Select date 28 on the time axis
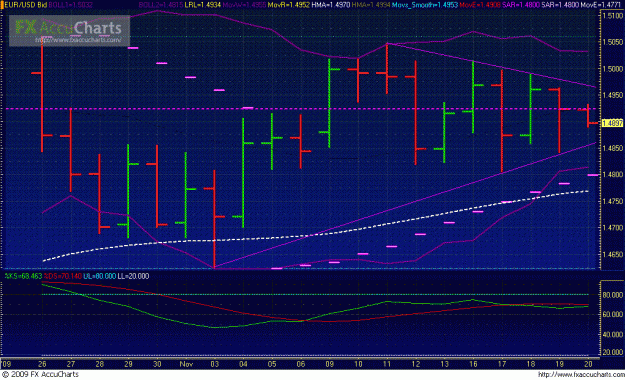Image resolution: width=625 pixels, height=380 pixels. (x=100, y=364)
